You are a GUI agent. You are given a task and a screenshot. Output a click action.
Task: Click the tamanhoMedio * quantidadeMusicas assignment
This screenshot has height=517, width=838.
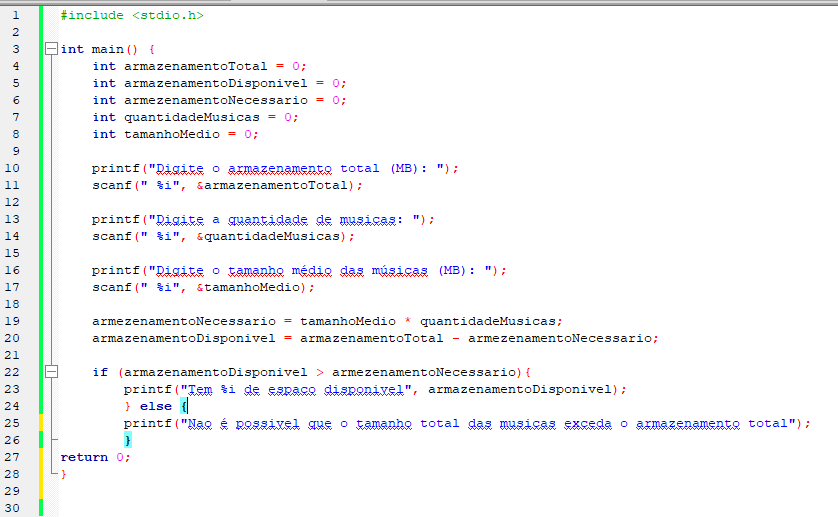pos(327,321)
